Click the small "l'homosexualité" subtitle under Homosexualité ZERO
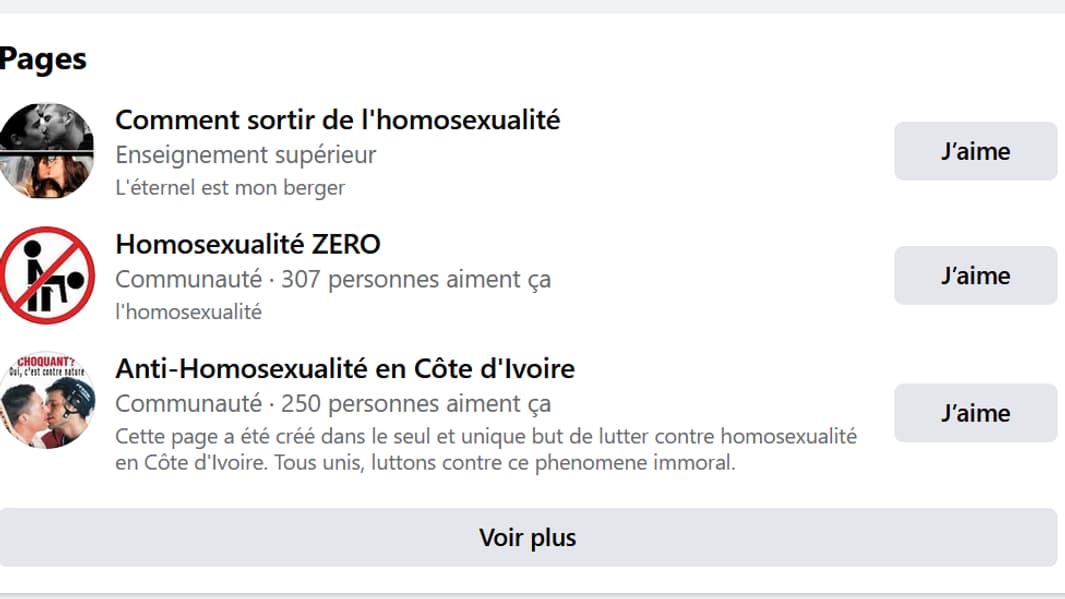 pos(188,312)
